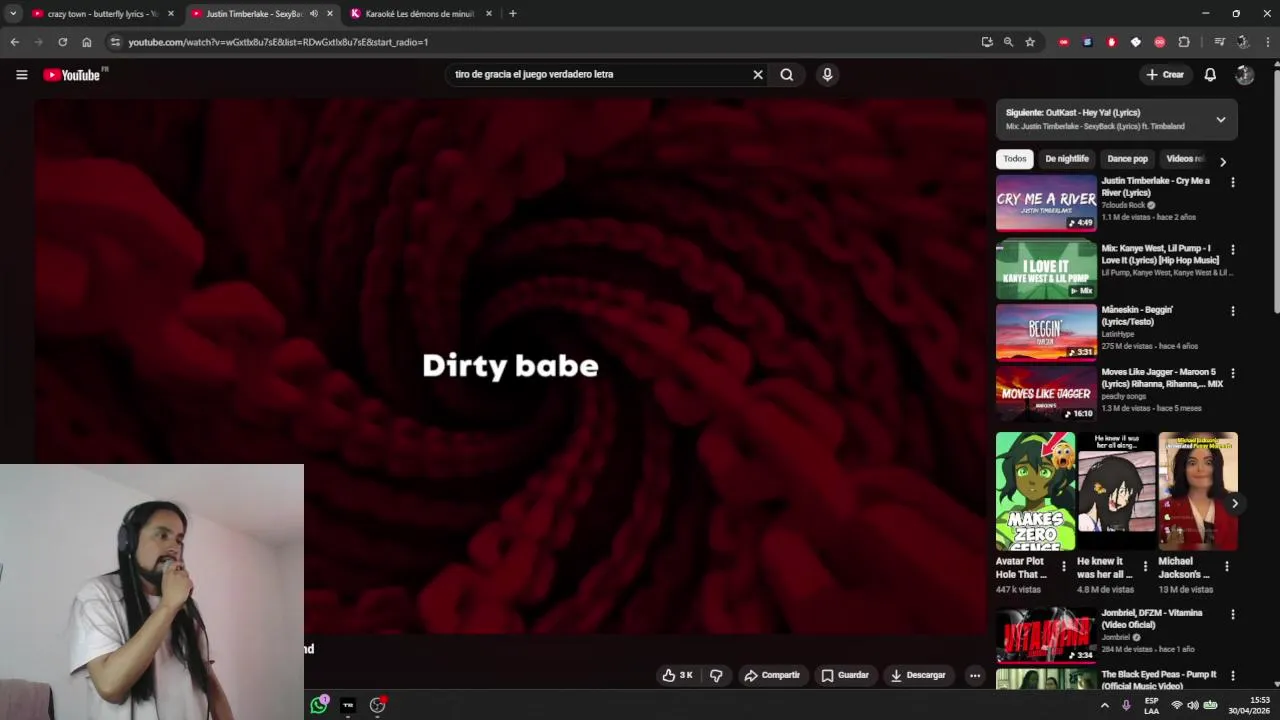The height and width of the screenshot is (720, 1280).
Task: Download the video with Descargar
Action: pyautogui.click(x=918, y=675)
